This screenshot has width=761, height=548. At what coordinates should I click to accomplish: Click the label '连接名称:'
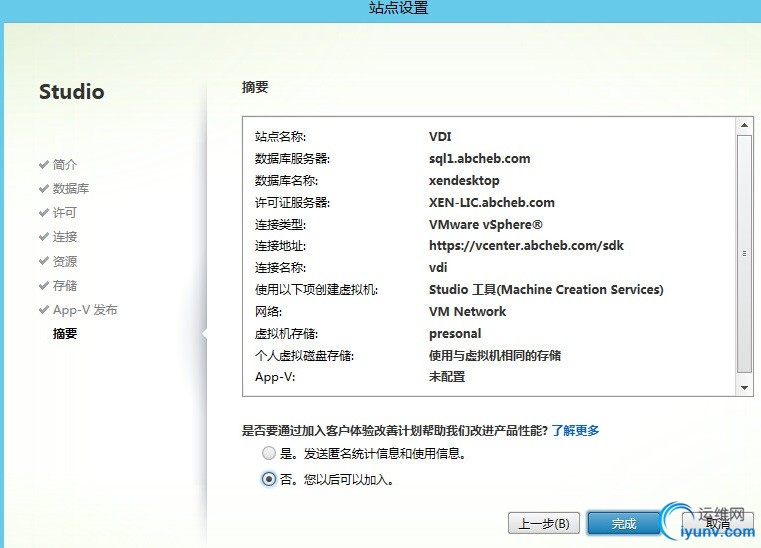pyautogui.click(x=280, y=267)
